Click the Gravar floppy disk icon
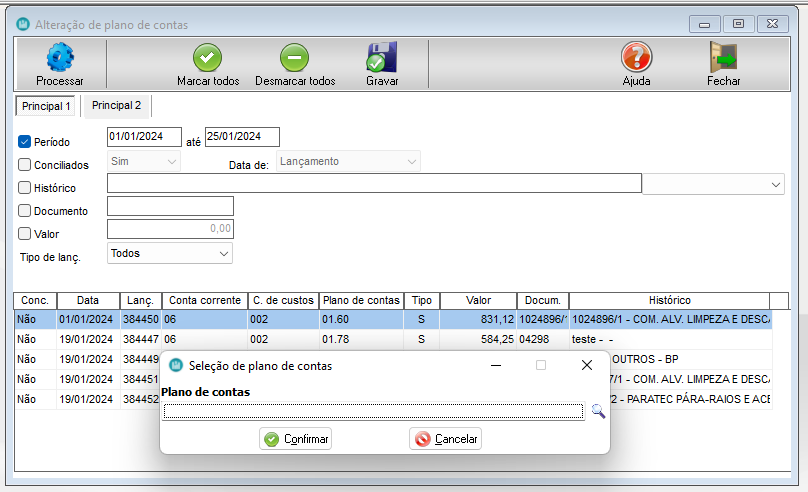Screen dimensions: 808x492 coord(382,58)
